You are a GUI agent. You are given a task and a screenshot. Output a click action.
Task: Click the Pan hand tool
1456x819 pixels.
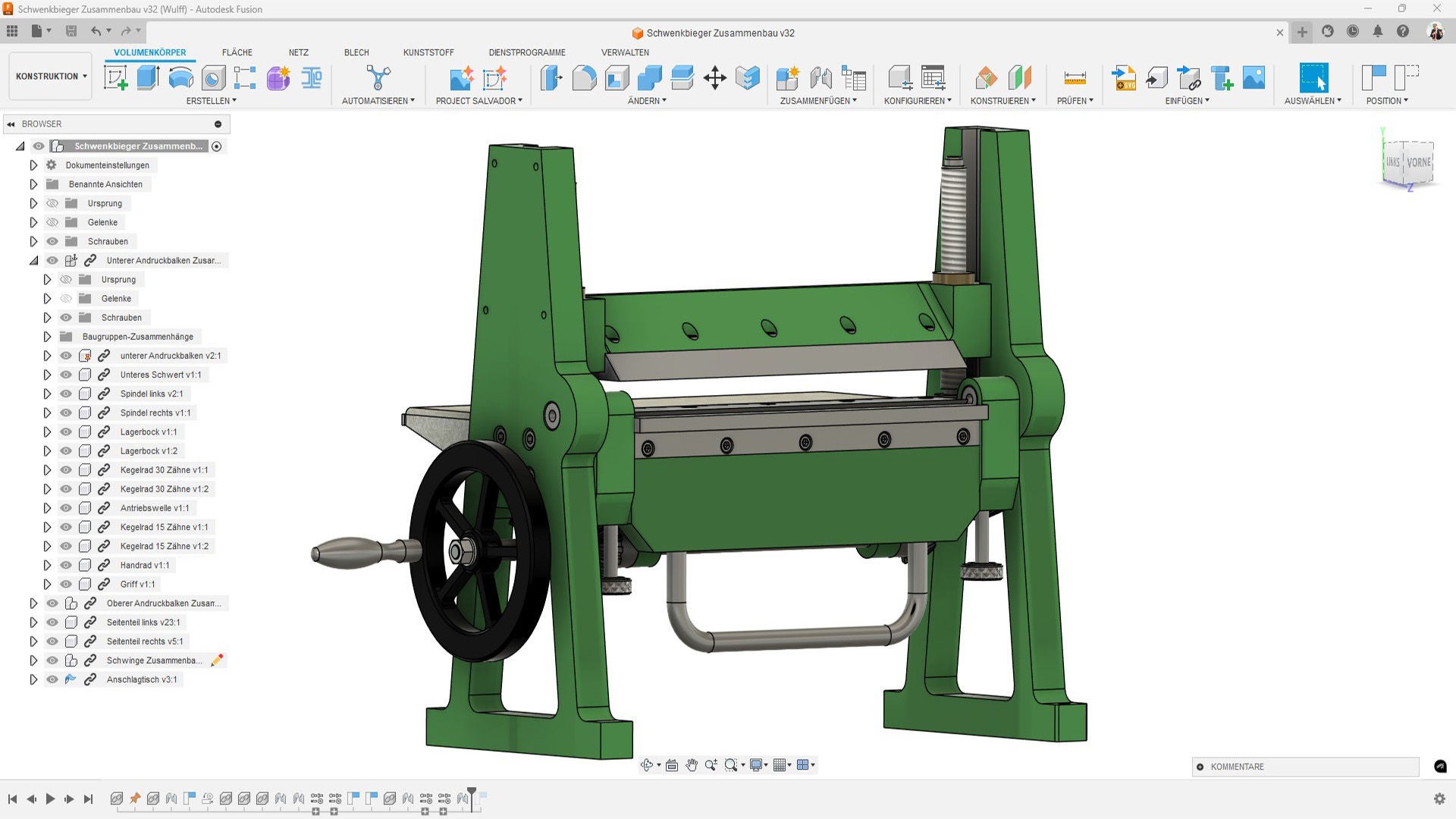click(691, 765)
